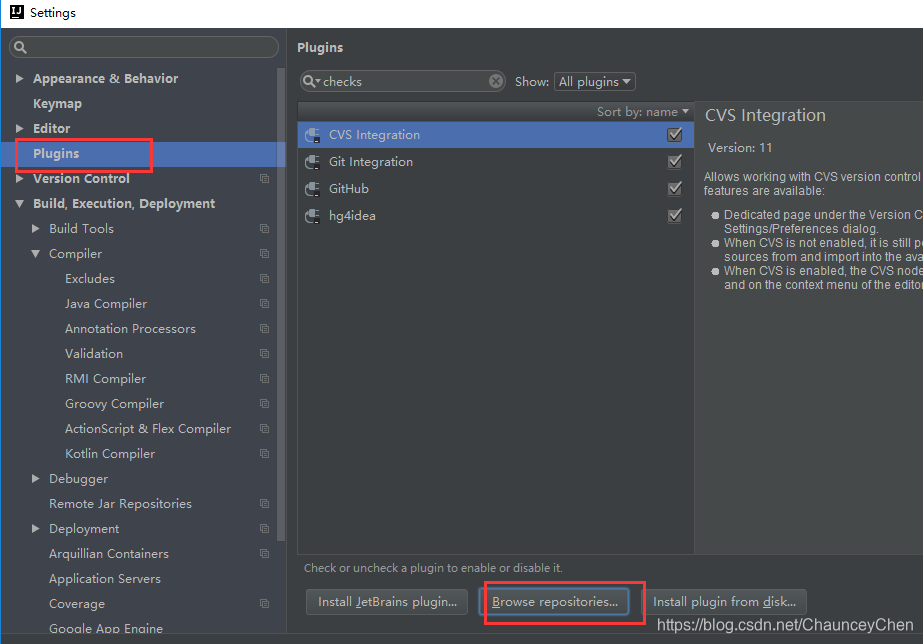The image size is (923, 644).
Task: Click the project-level icon beside ActionScript & Flex Compiler
Action: (264, 429)
